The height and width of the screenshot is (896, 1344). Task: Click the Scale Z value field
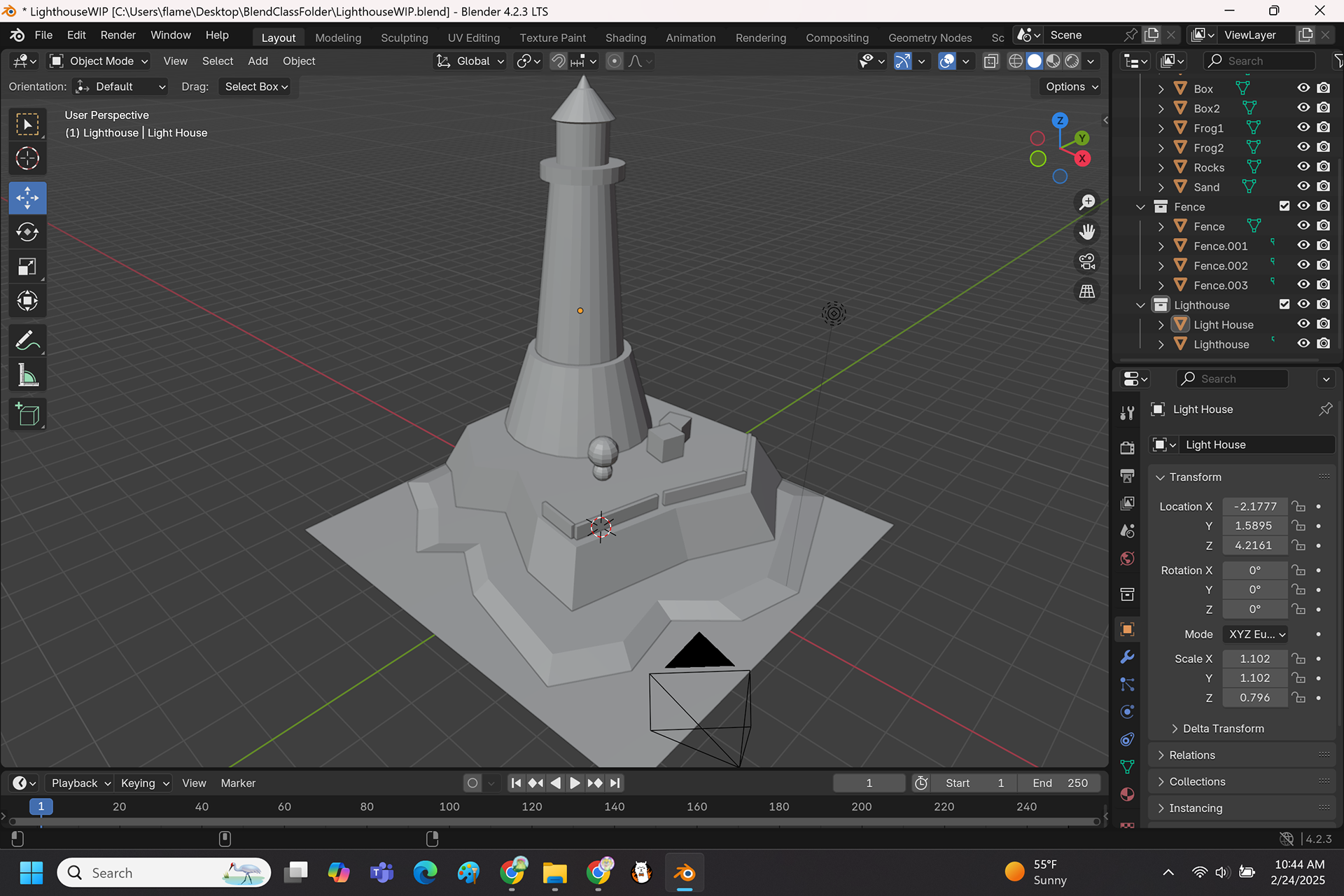click(x=1254, y=698)
